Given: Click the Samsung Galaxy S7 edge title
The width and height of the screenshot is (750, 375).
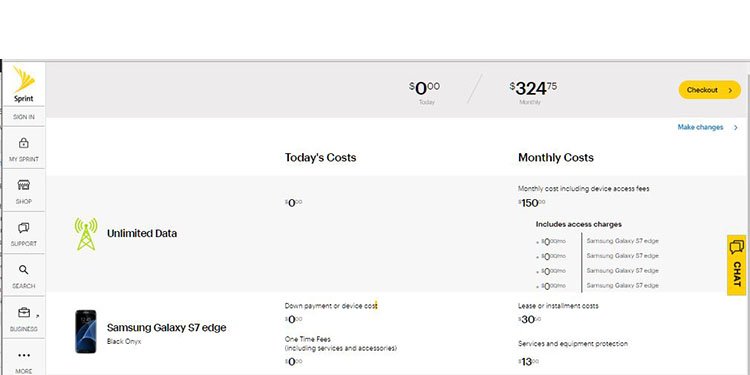Looking at the screenshot, I should pyautogui.click(x=166, y=328).
